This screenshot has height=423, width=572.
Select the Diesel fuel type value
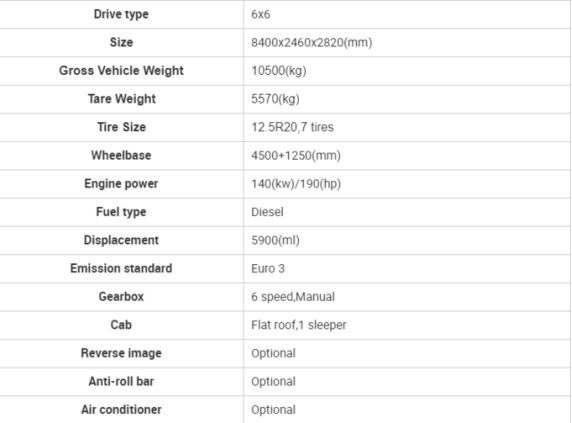pyautogui.click(x=267, y=212)
